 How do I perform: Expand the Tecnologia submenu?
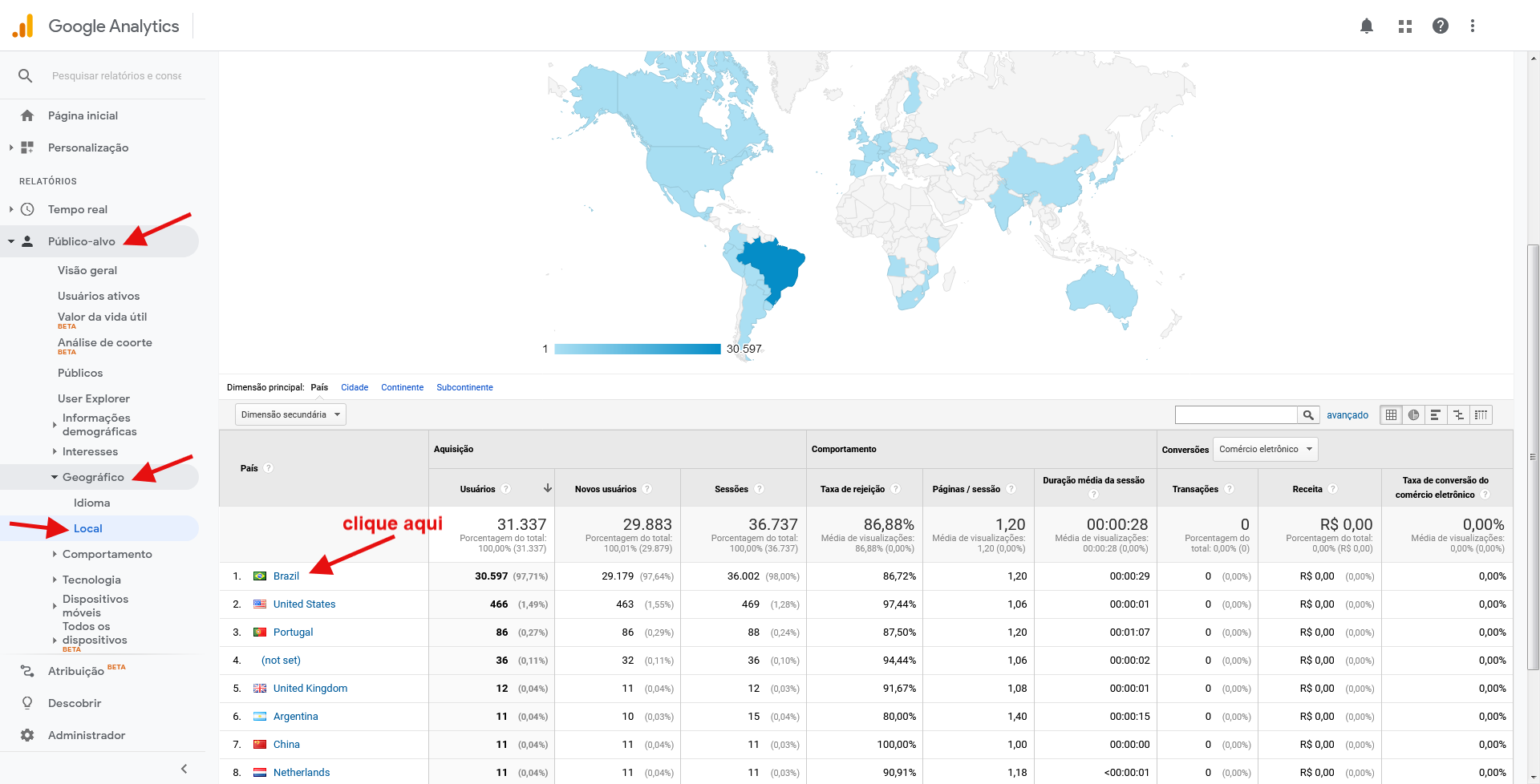pyautogui.click(x=55, y=580)
